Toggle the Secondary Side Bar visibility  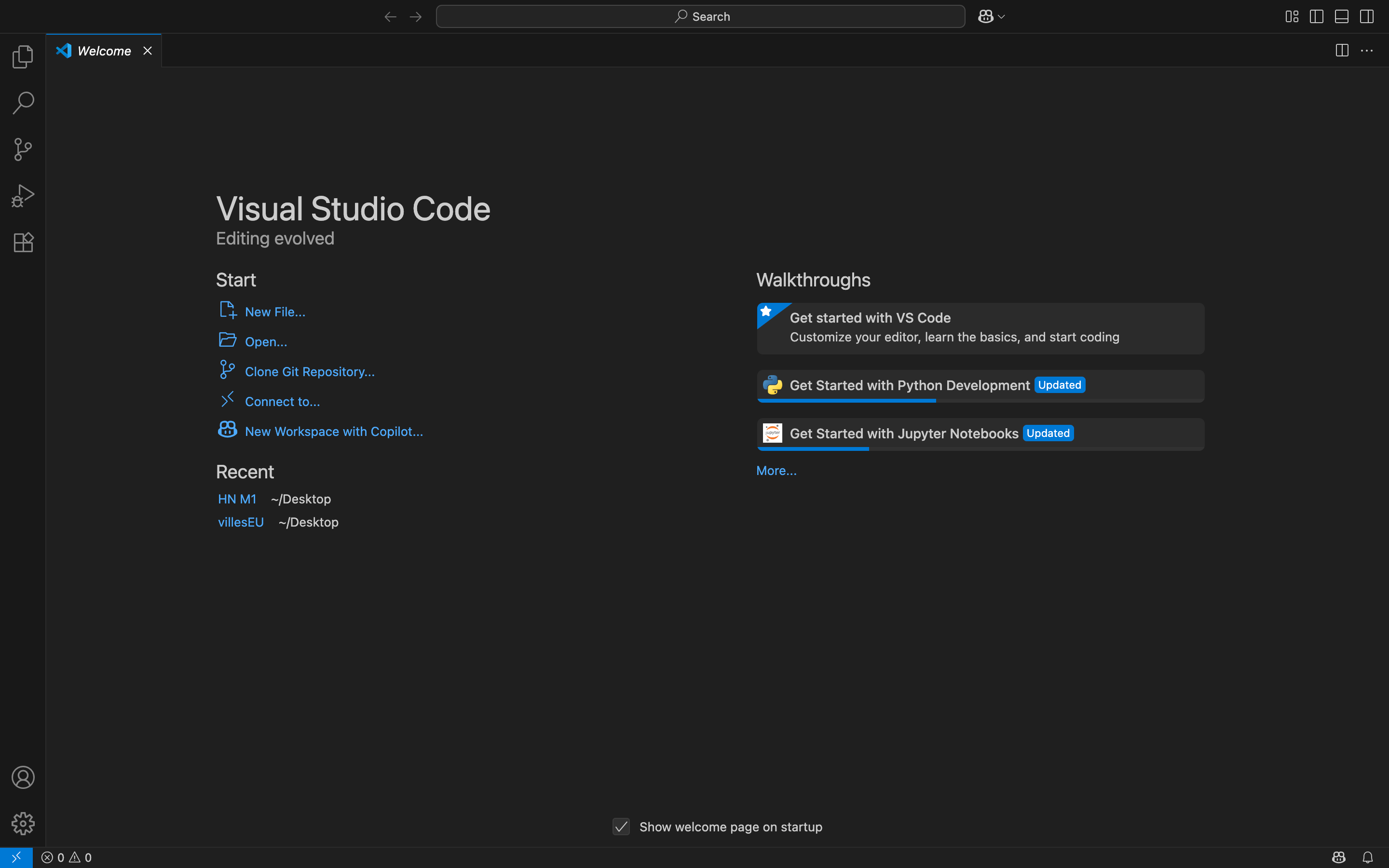pyautogui.click(x=1367, y=16)
